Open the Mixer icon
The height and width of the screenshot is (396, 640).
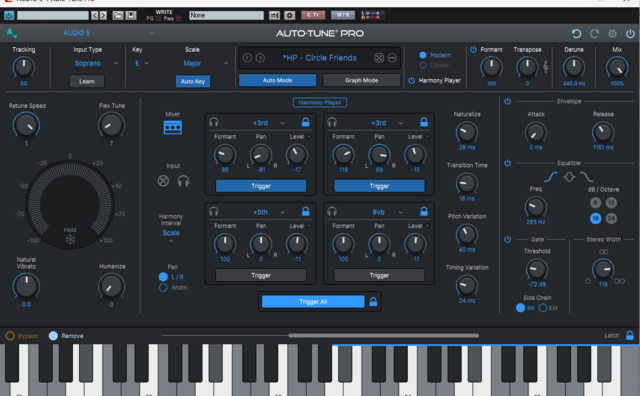pos(173,127)
